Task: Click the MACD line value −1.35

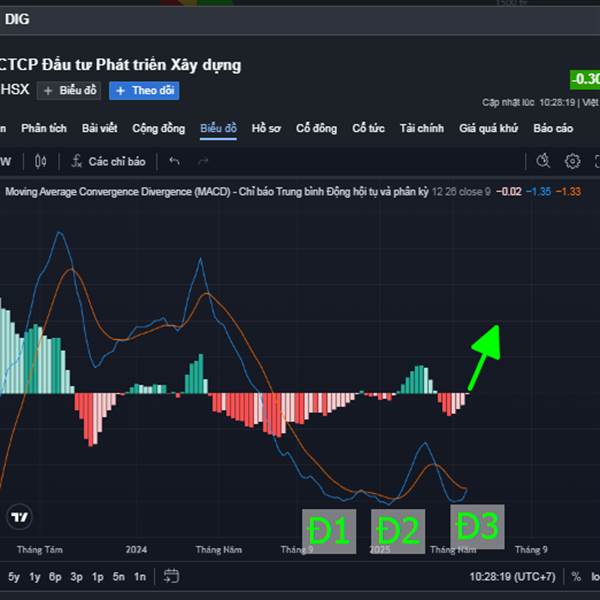Action: 538,192
